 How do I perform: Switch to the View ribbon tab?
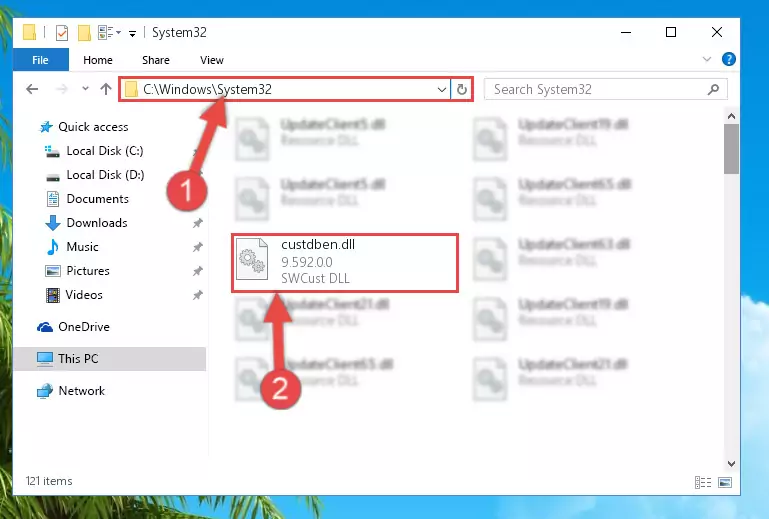point(212,60)
